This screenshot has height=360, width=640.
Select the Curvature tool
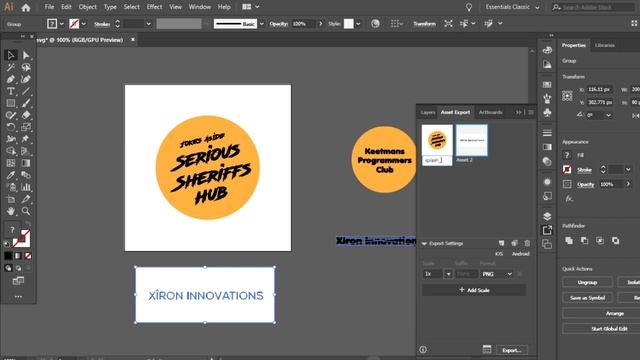[x=26, y=79]
